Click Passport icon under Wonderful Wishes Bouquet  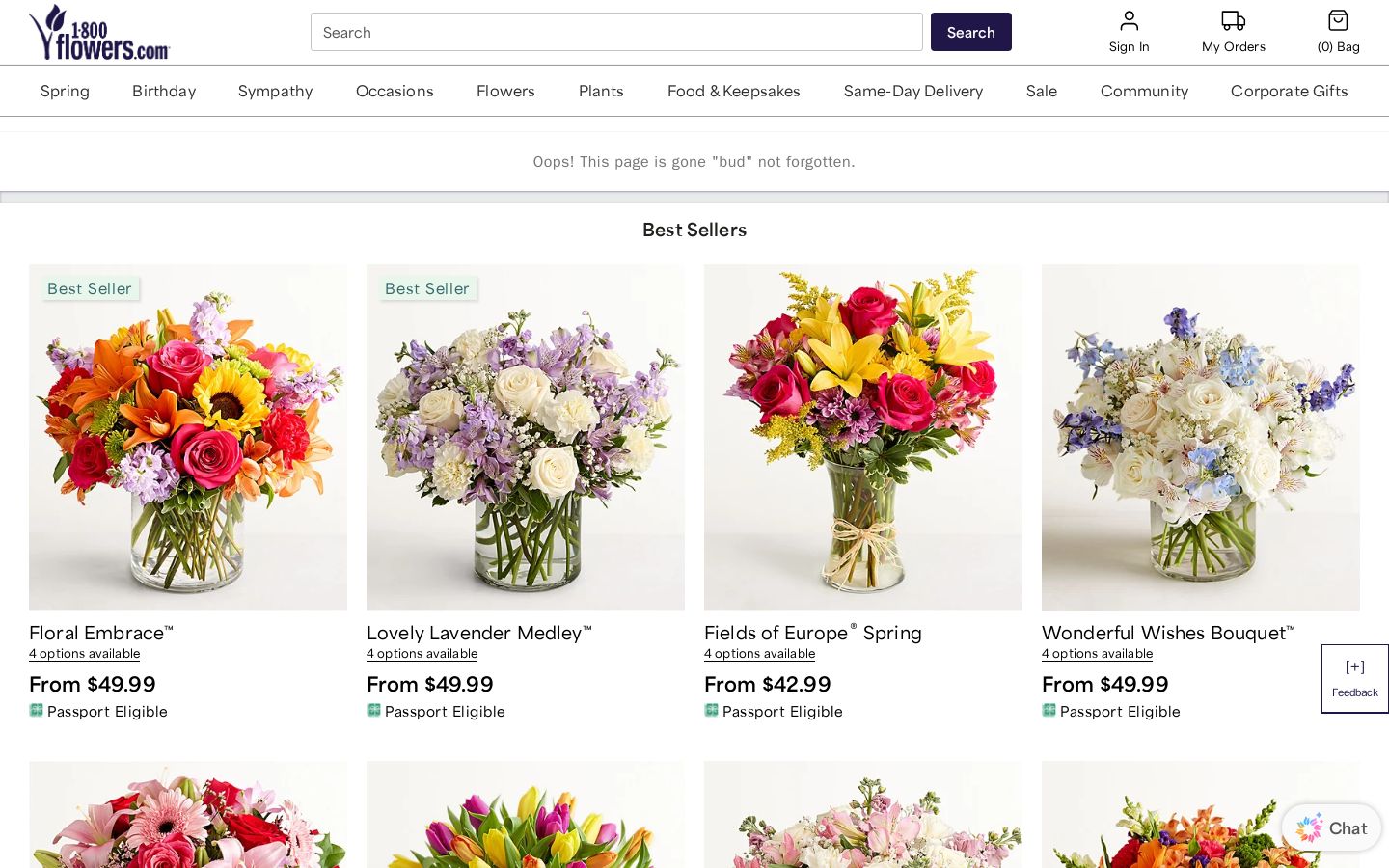(x=1049, y=711)
